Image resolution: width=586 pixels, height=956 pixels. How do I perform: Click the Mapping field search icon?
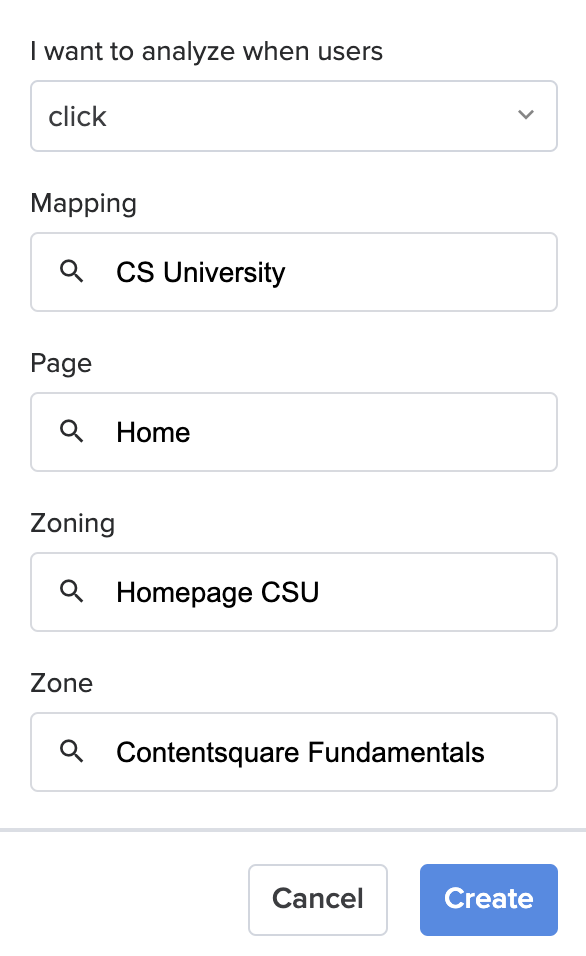pyautogui.click(x=71, y=271)
